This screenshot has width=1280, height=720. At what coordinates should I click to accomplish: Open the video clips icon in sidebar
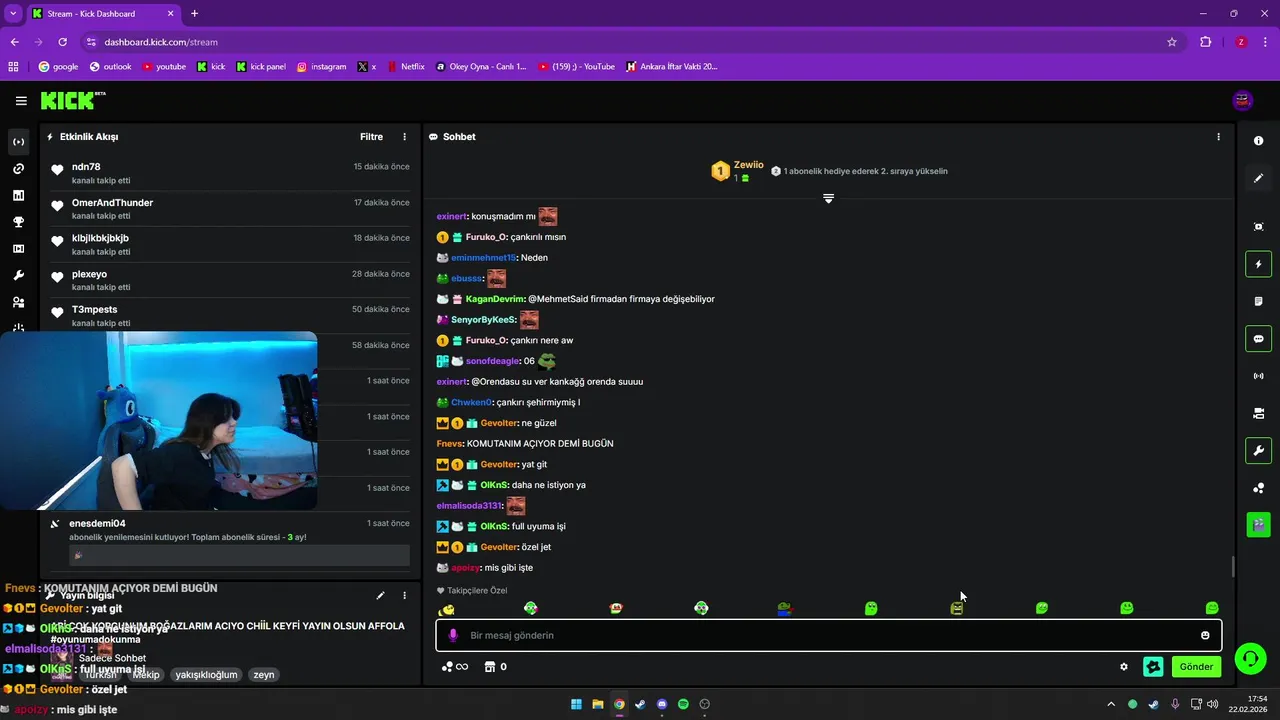click(x=18, y=249)
